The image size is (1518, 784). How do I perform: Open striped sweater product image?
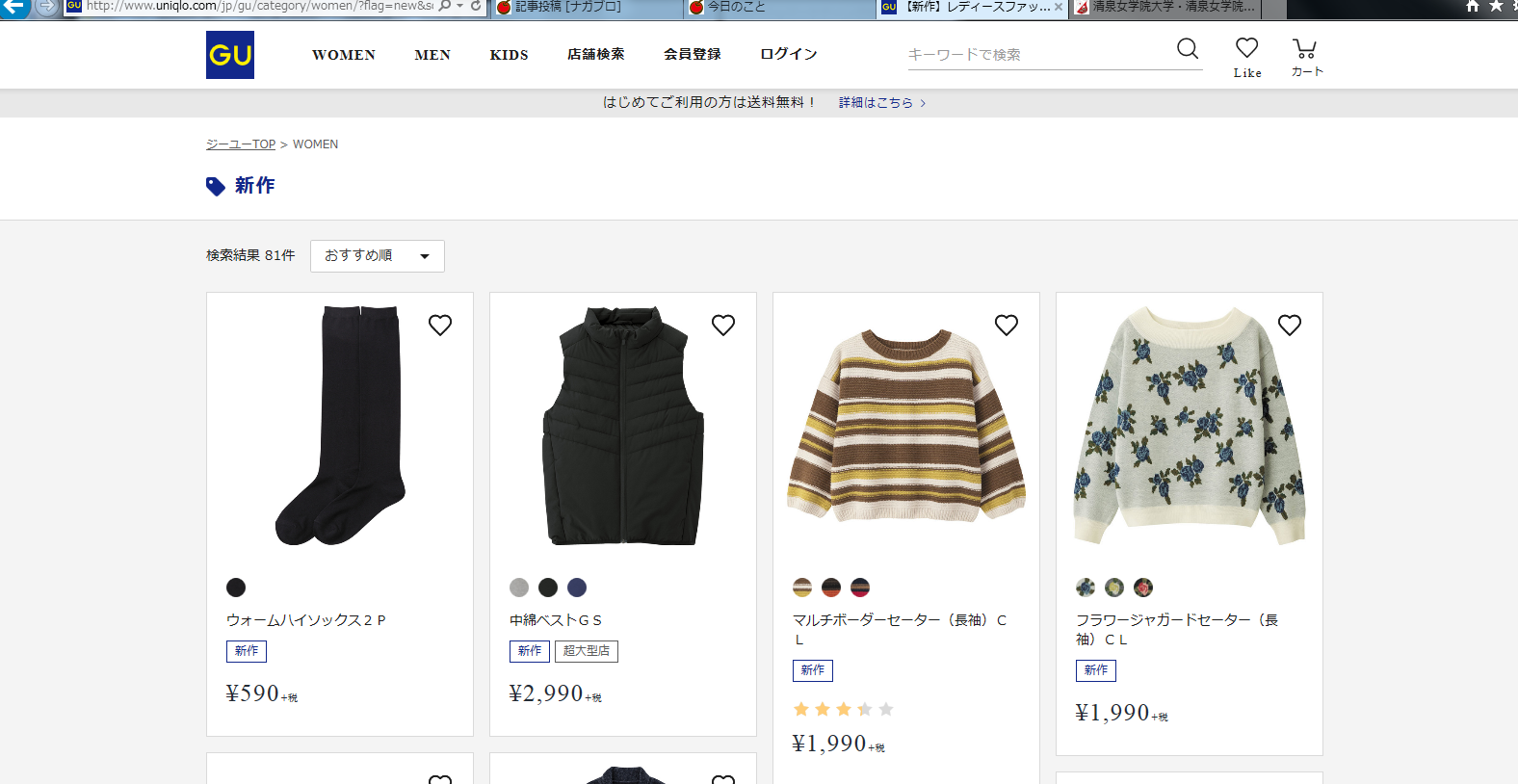[906, 426]
